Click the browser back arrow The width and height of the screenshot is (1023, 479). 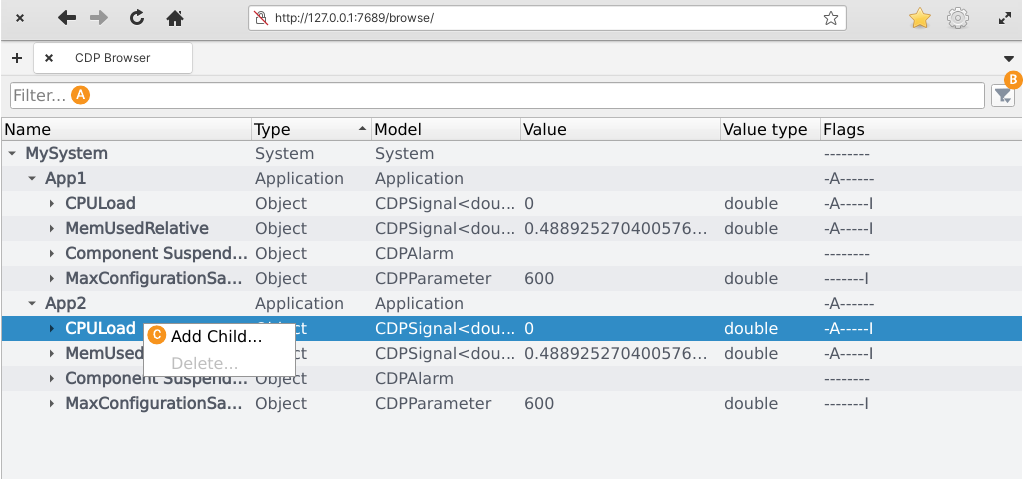67,18
